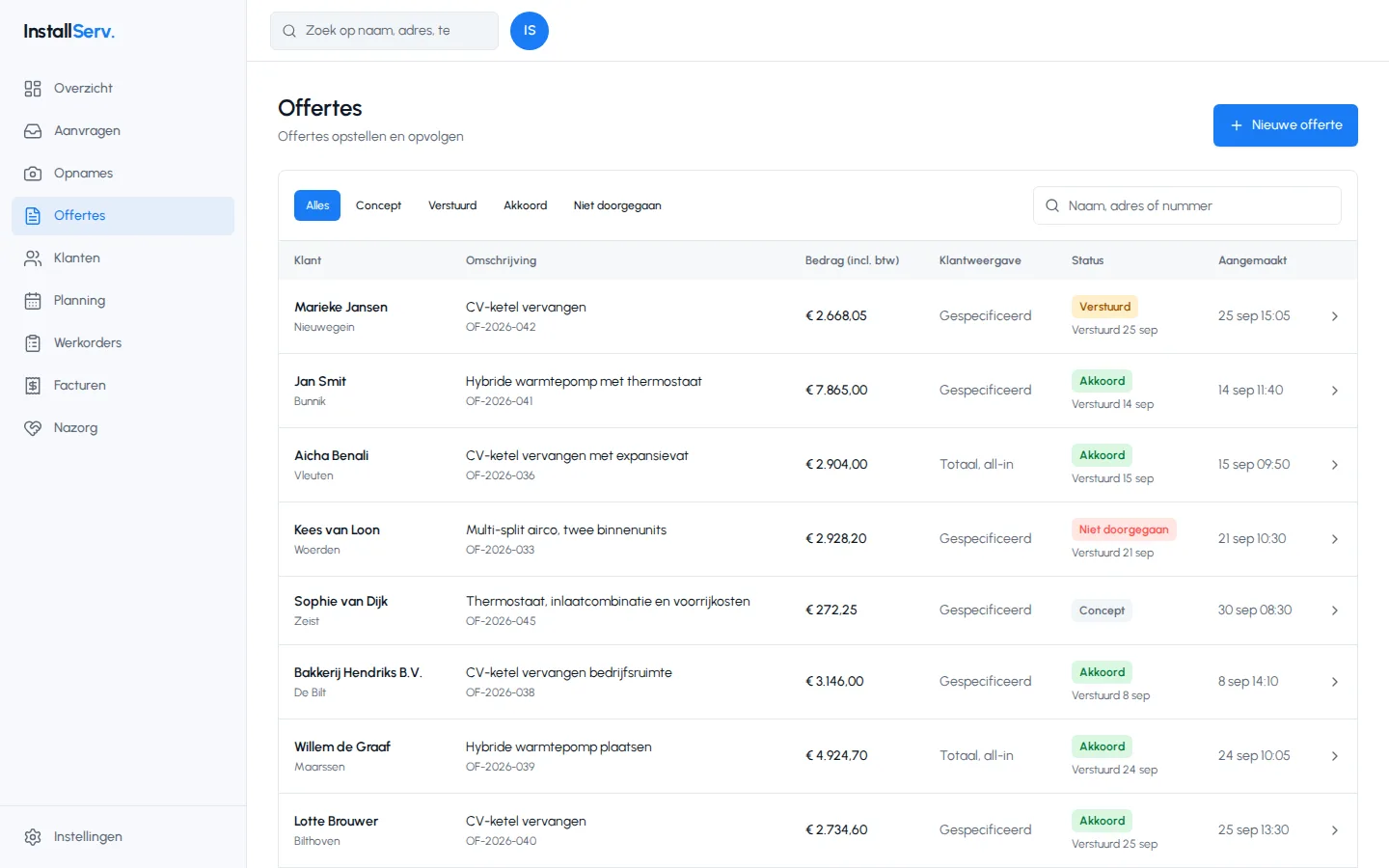
Task: Click the Nazorg heart icon
Action: click(x=33, y=428)
